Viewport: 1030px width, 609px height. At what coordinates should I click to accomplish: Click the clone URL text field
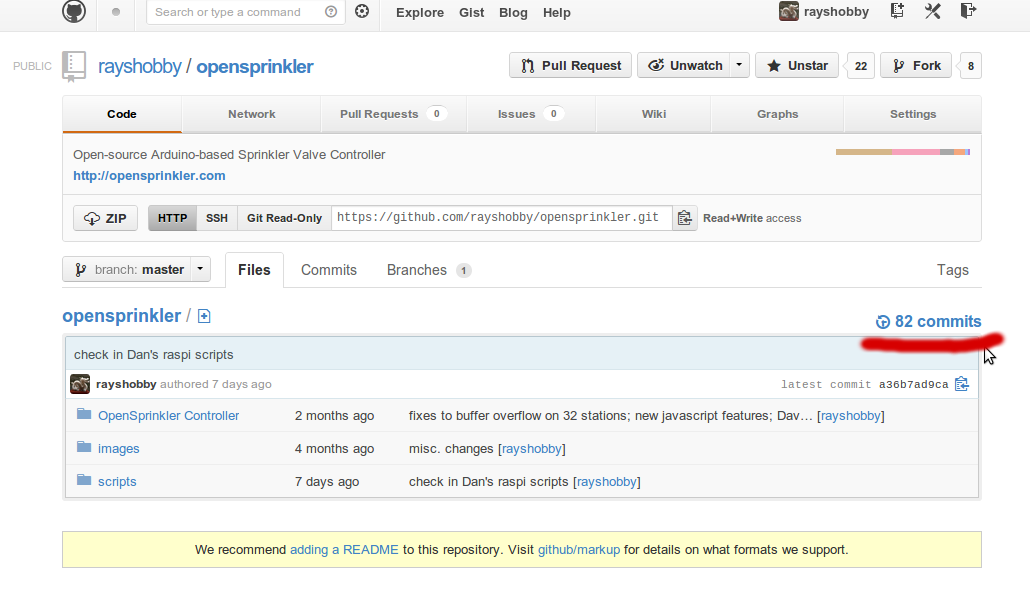point(502,218)
